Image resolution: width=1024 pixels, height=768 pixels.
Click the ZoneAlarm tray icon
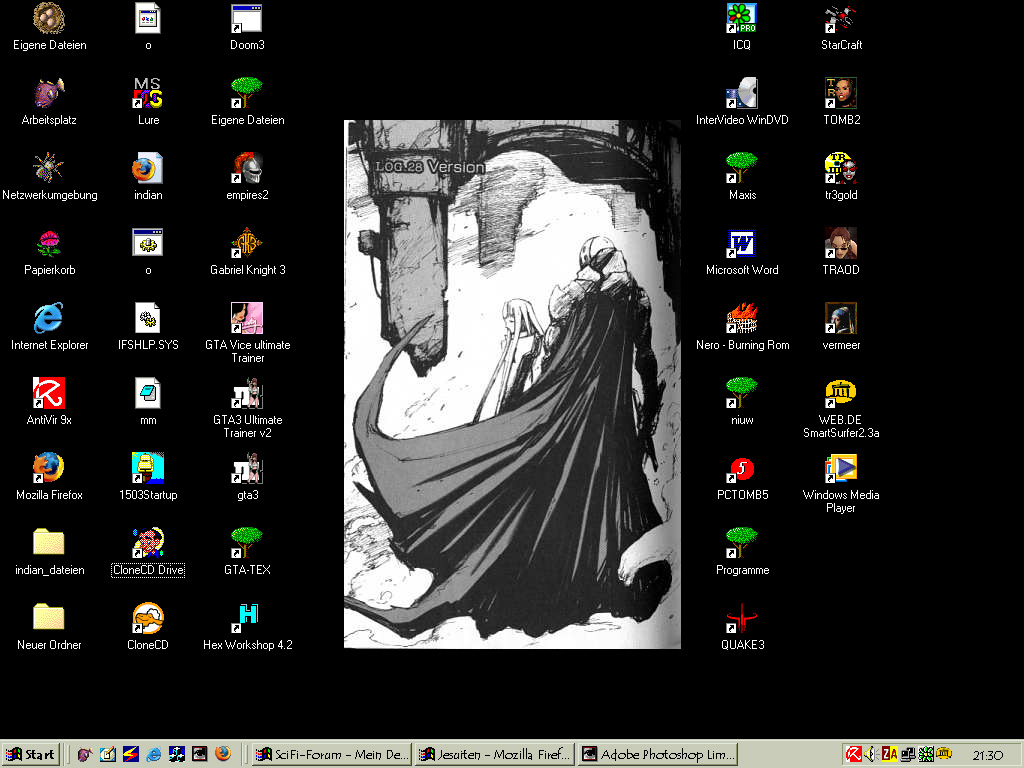(889, 754)
